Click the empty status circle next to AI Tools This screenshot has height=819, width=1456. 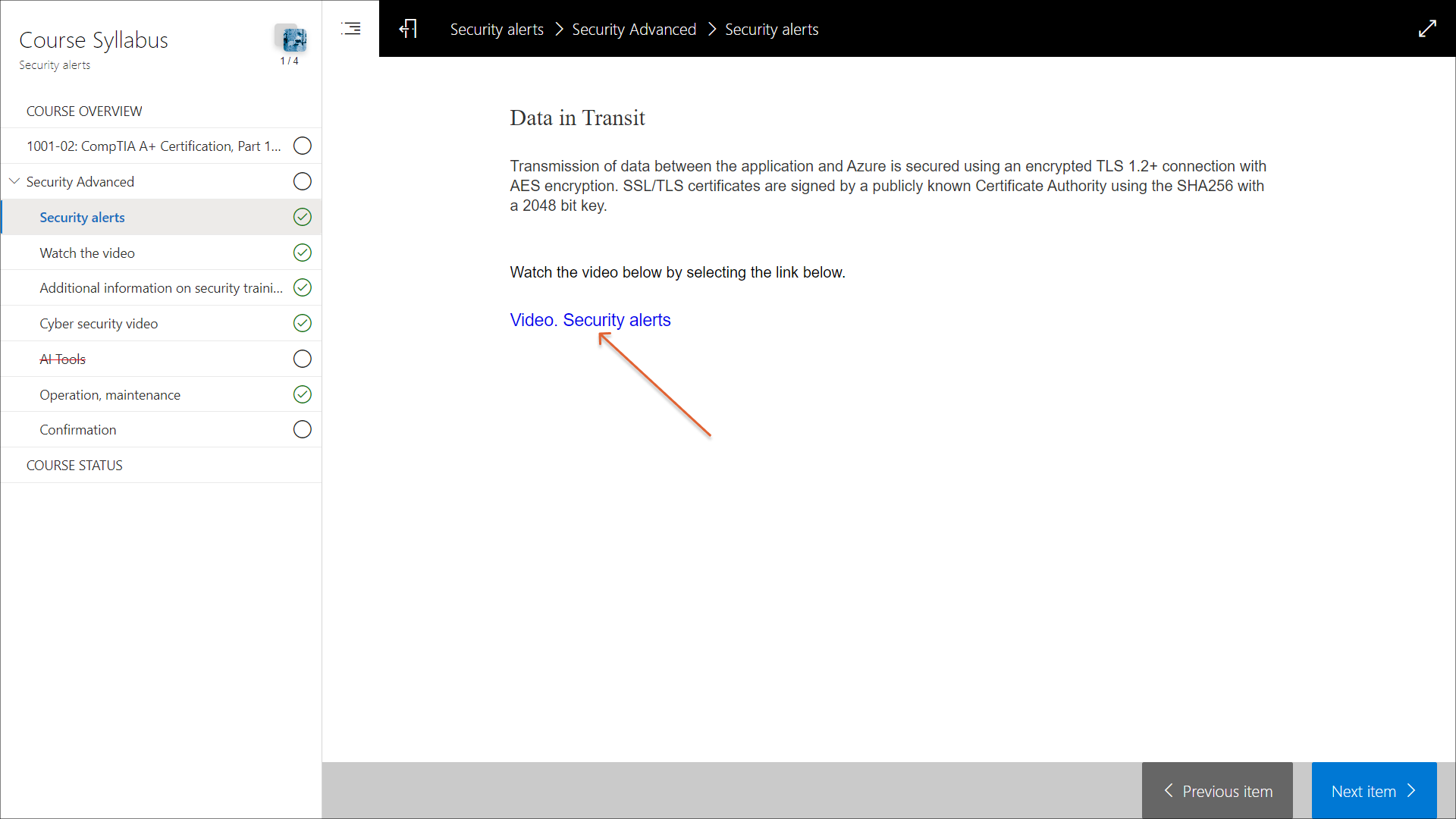pyautogui.click(x=302, y=359)
